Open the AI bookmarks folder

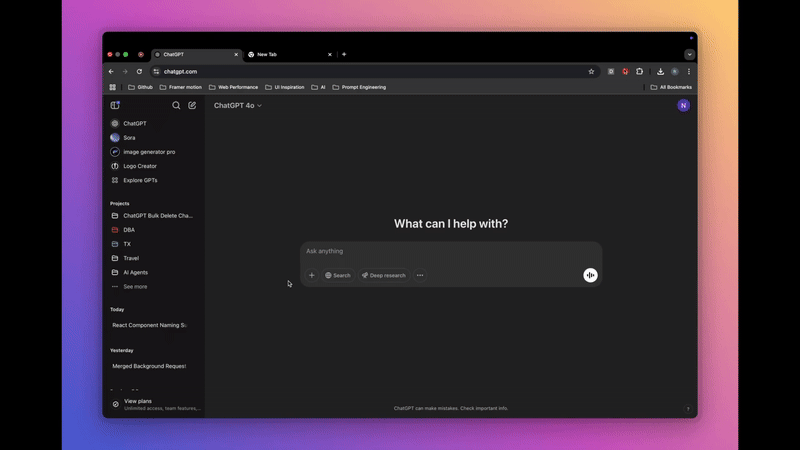pyautogui.click(x=318, y=87)
